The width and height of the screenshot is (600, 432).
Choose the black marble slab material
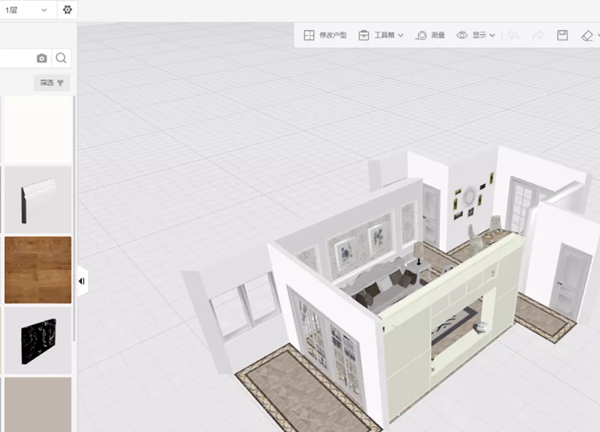38,340
